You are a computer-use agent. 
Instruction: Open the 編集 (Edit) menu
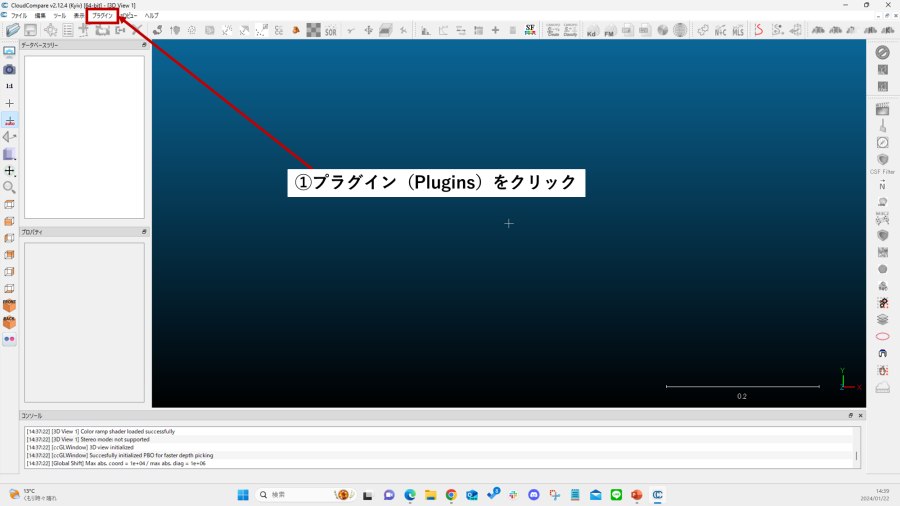pos(40,15)
